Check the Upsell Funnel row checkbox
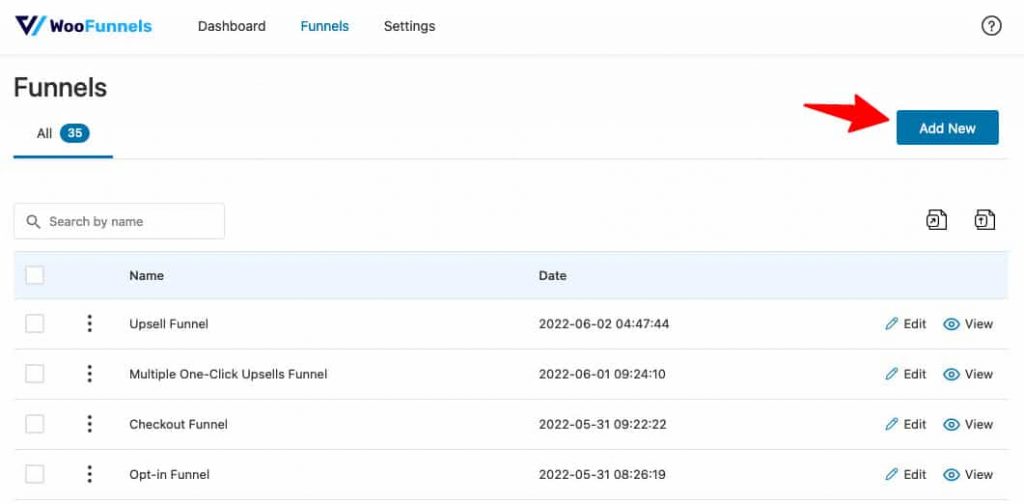The image size is (1024, 504). click(x=35, y=323)
